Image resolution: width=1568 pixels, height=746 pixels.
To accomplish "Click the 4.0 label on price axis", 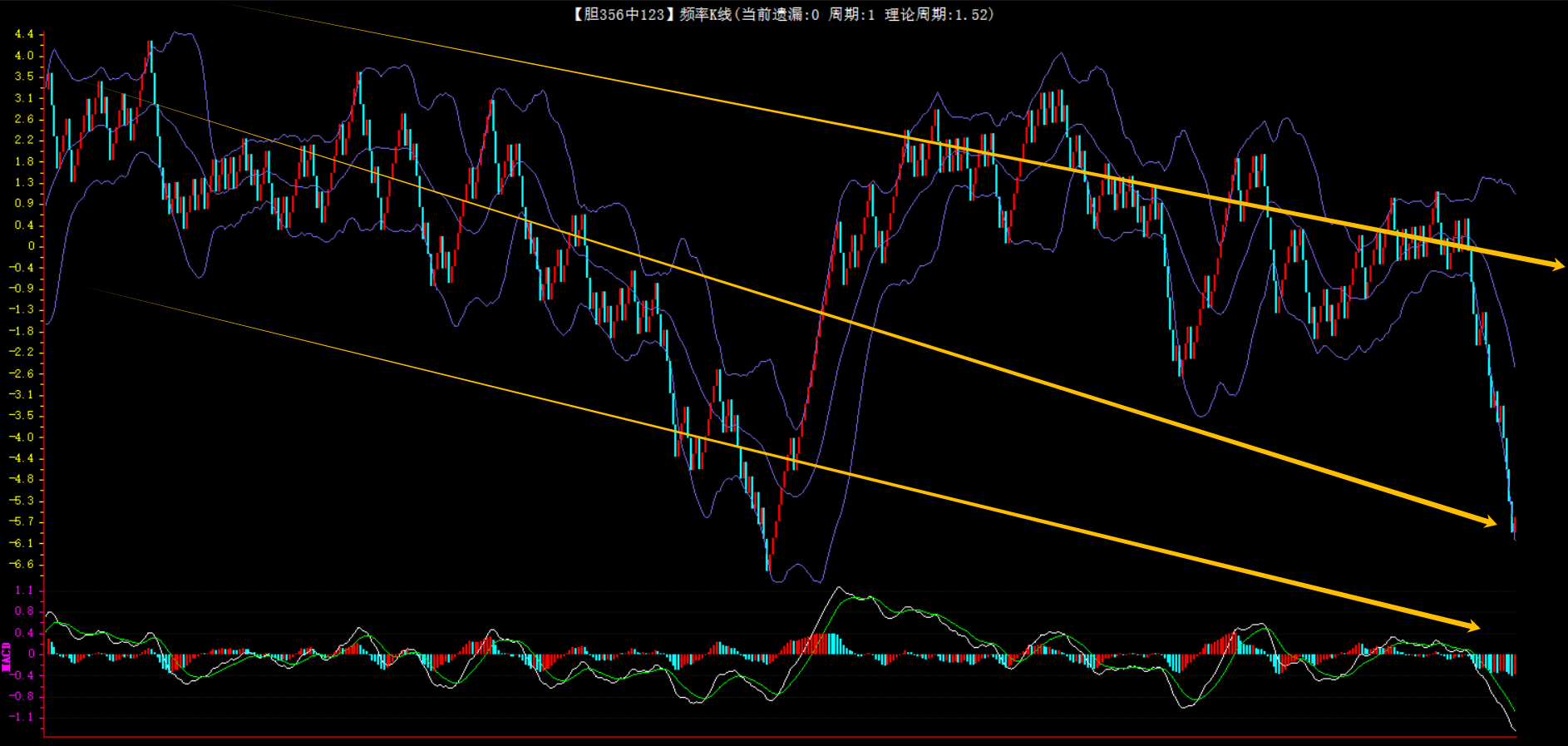I will point(24,56).
